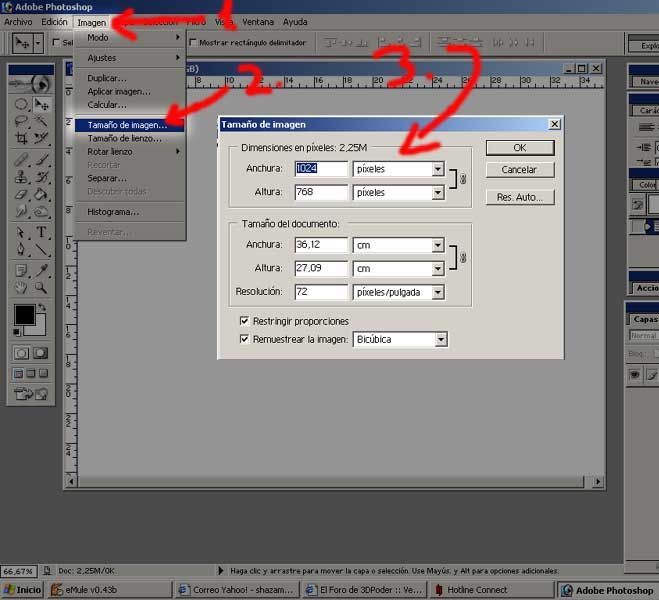
Task: Switch to Edit in Quick Mask mode
Action: [41, 353]
